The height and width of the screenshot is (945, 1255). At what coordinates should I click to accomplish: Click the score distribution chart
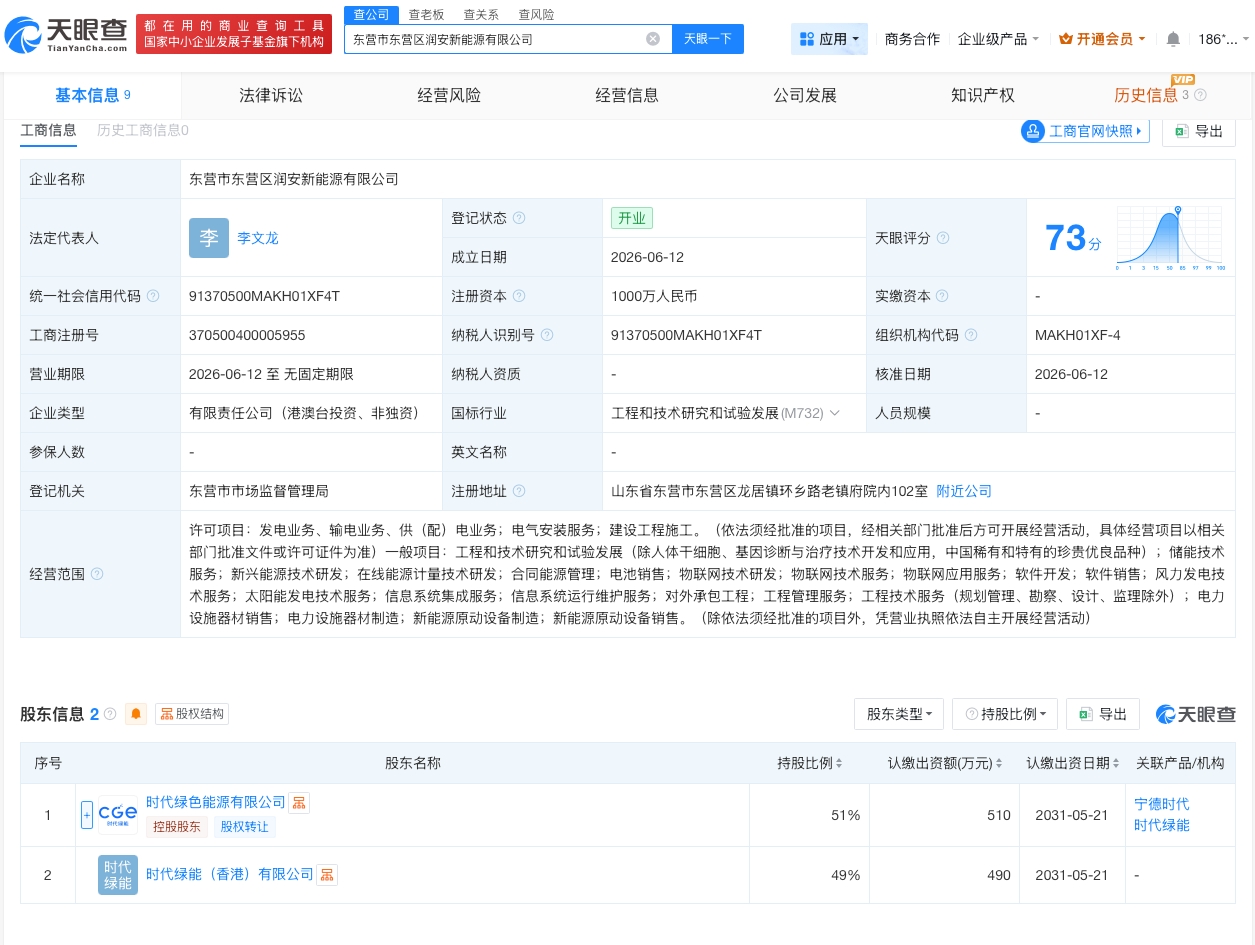coord(1169,240)
